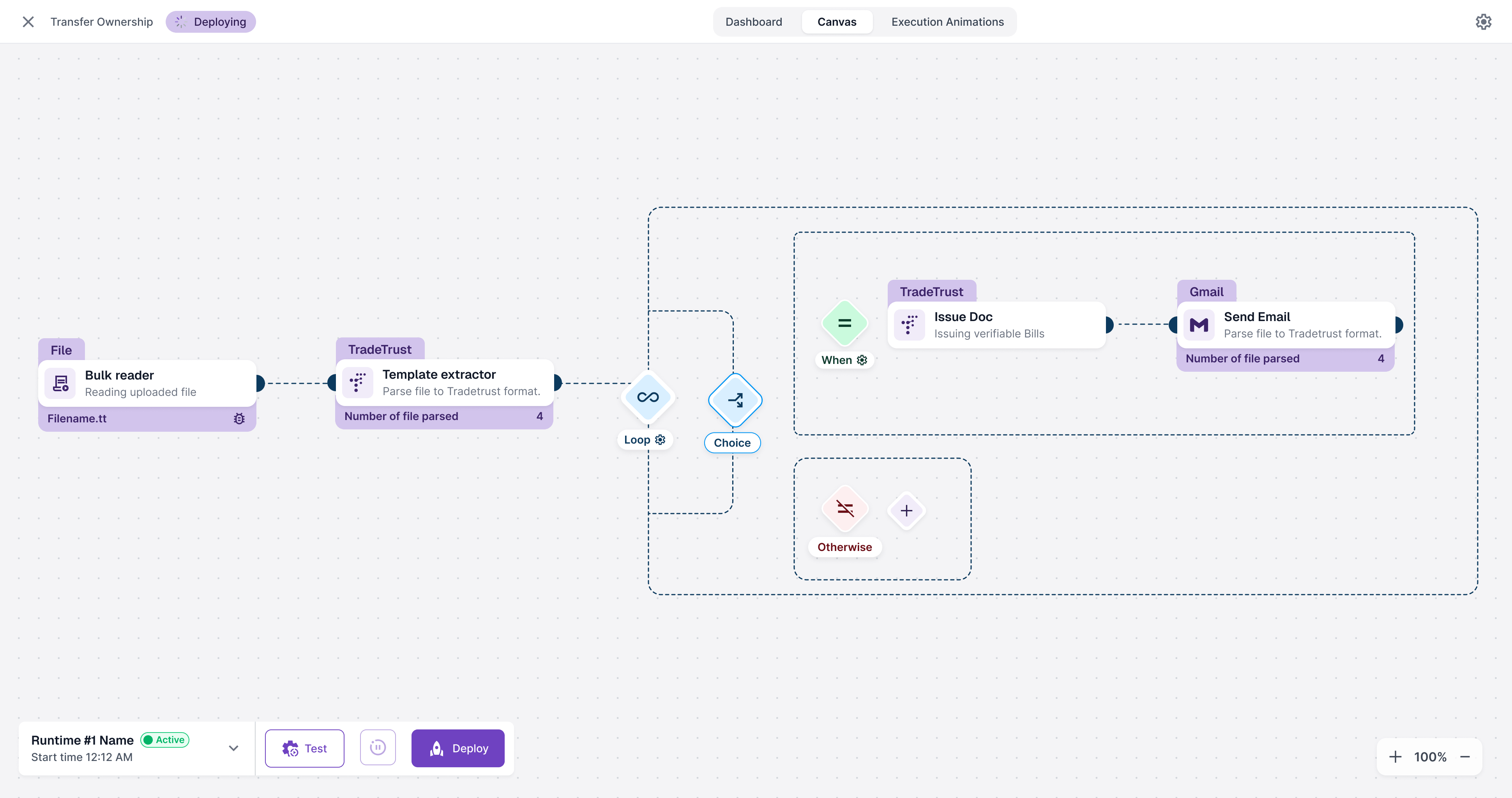Click the output connector of Bulk reader
This screenshot has height=798, width=1512.
point(260,383)
